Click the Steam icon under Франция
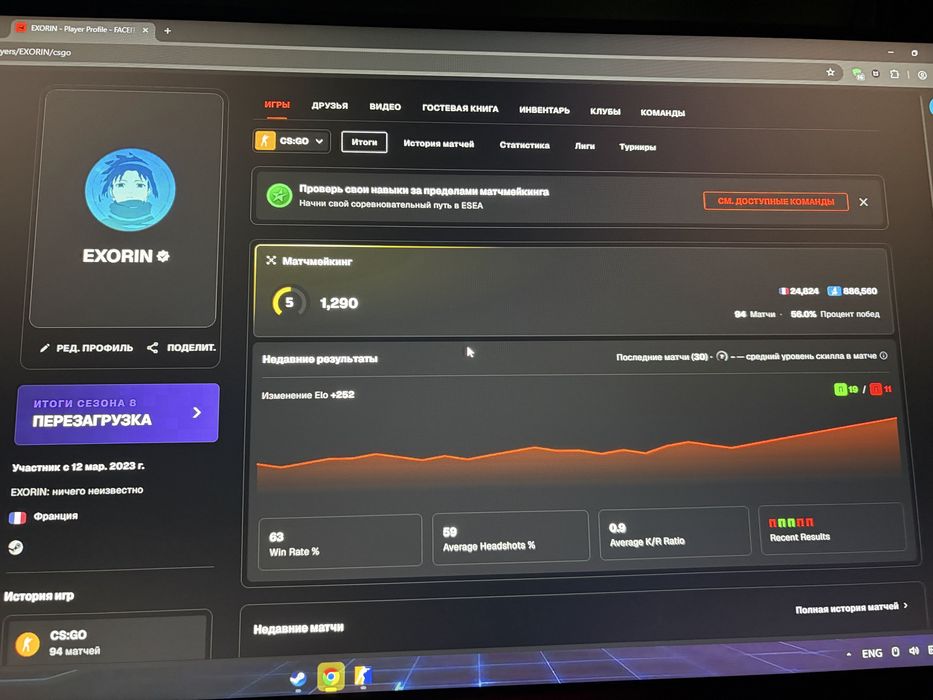This screenshot has width=933, height=700. coord(16,547)
